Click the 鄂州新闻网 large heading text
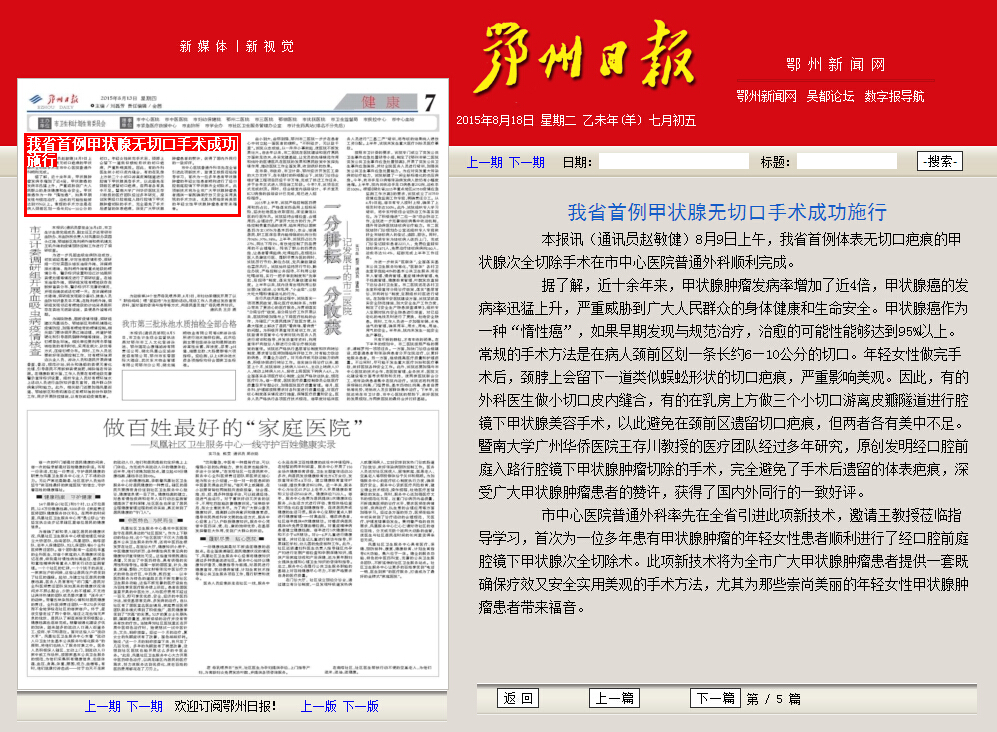Image resolution: width=997 pixels, height=732 pixels. pos(835,64)
